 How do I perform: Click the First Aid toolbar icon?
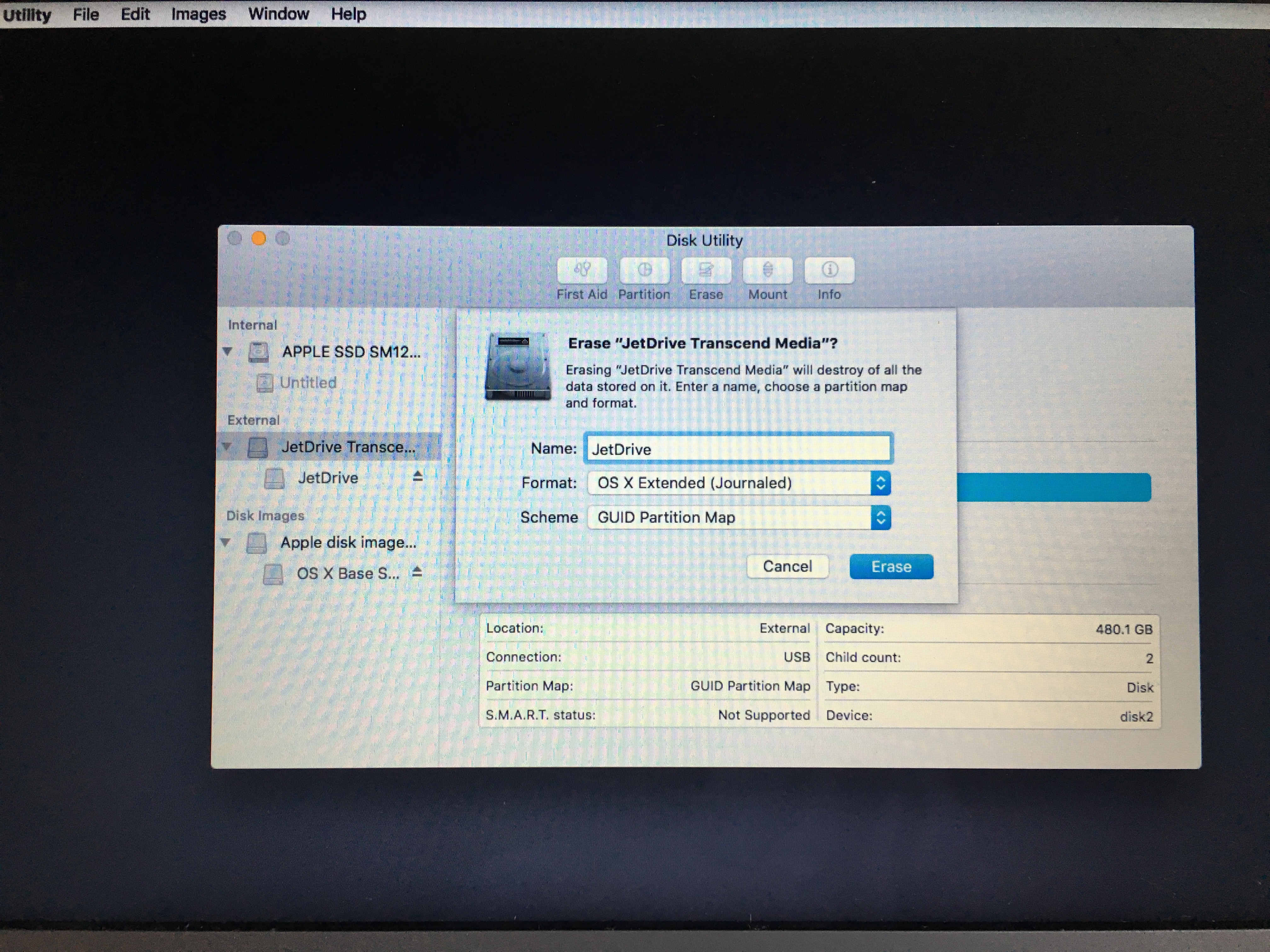coord(581,270)
